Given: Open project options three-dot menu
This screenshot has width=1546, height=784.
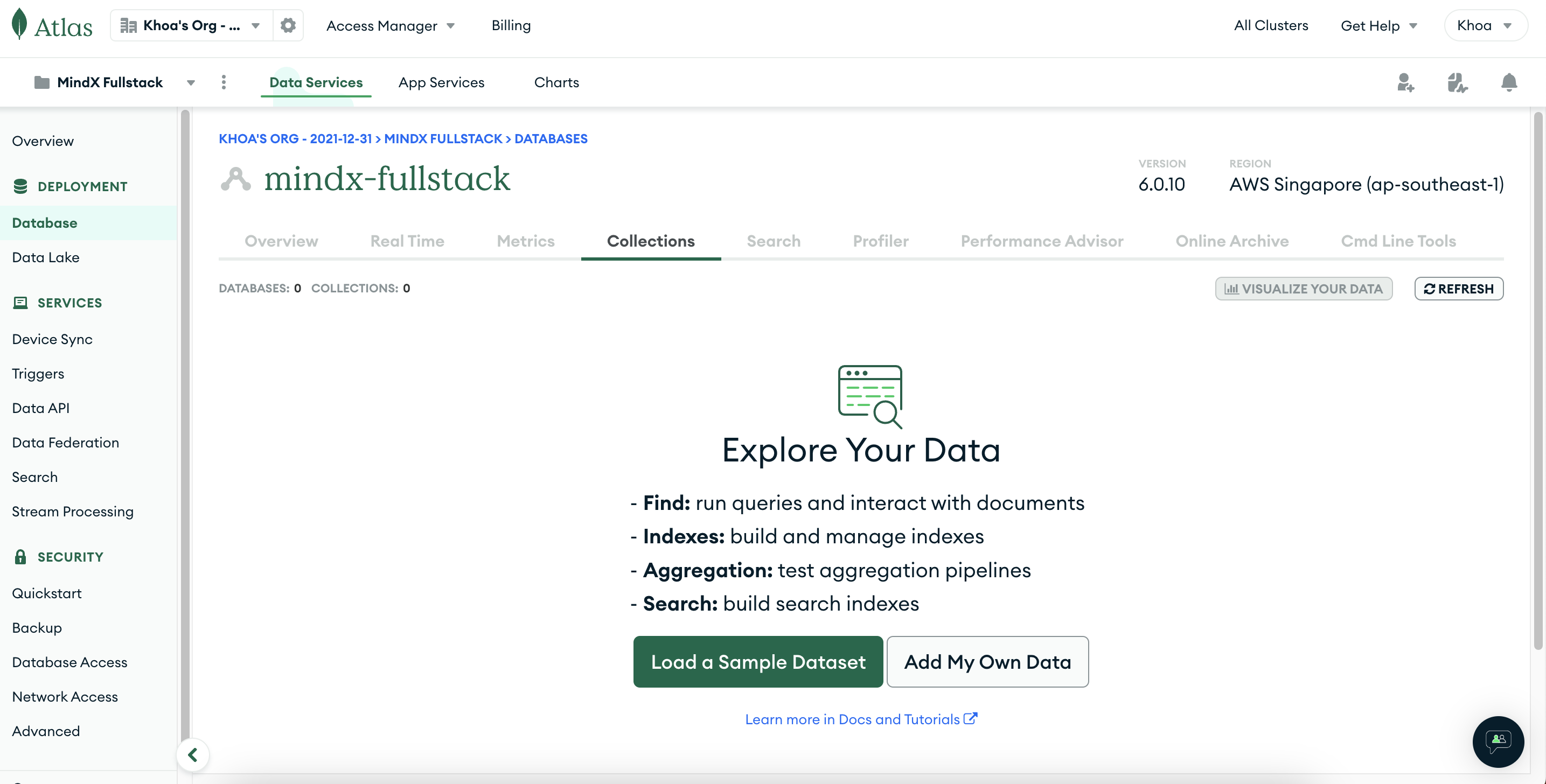Looking at the screenshot, I should (224, 82).
